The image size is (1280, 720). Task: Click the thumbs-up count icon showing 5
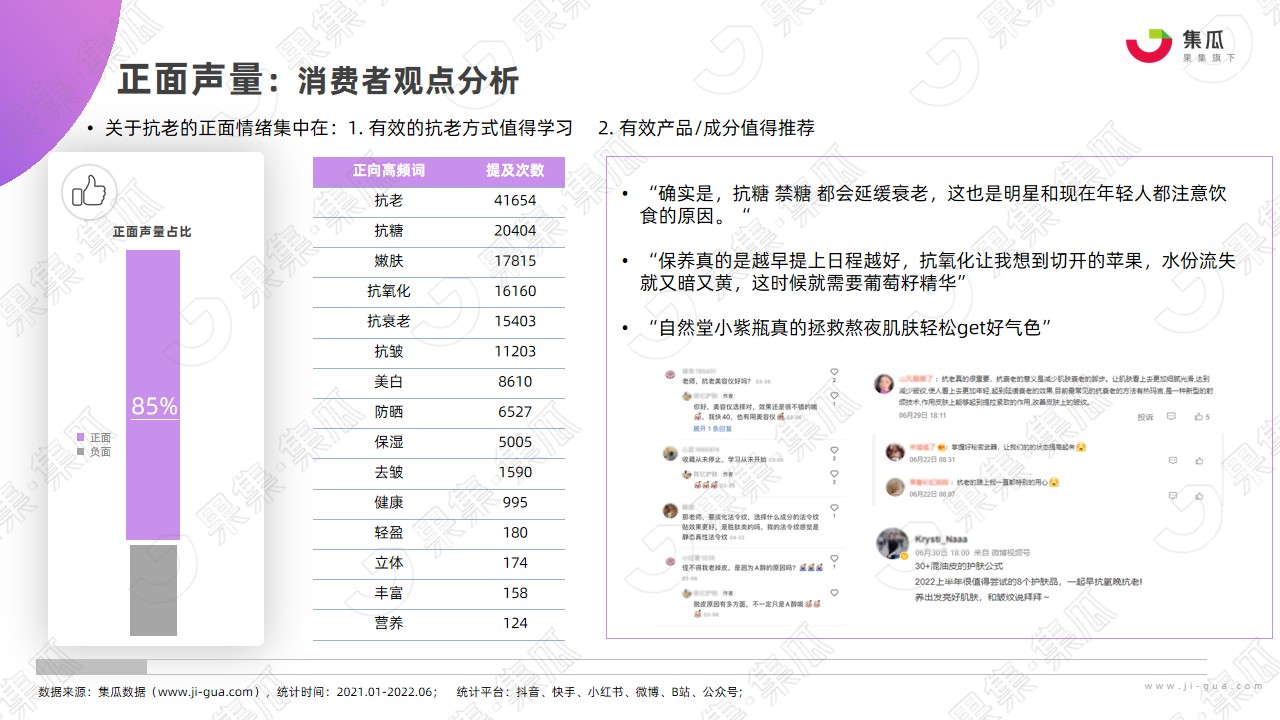(1201, 417)
